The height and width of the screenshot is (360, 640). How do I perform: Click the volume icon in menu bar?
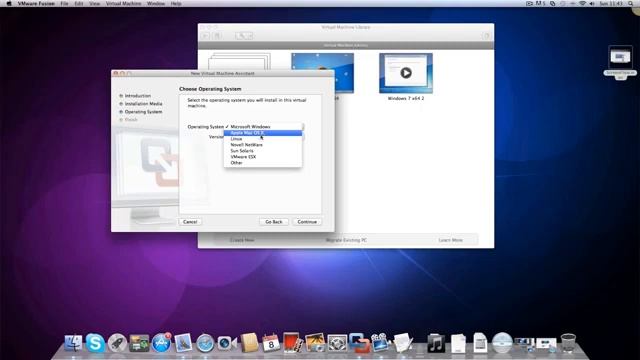(x=592, y=3)
